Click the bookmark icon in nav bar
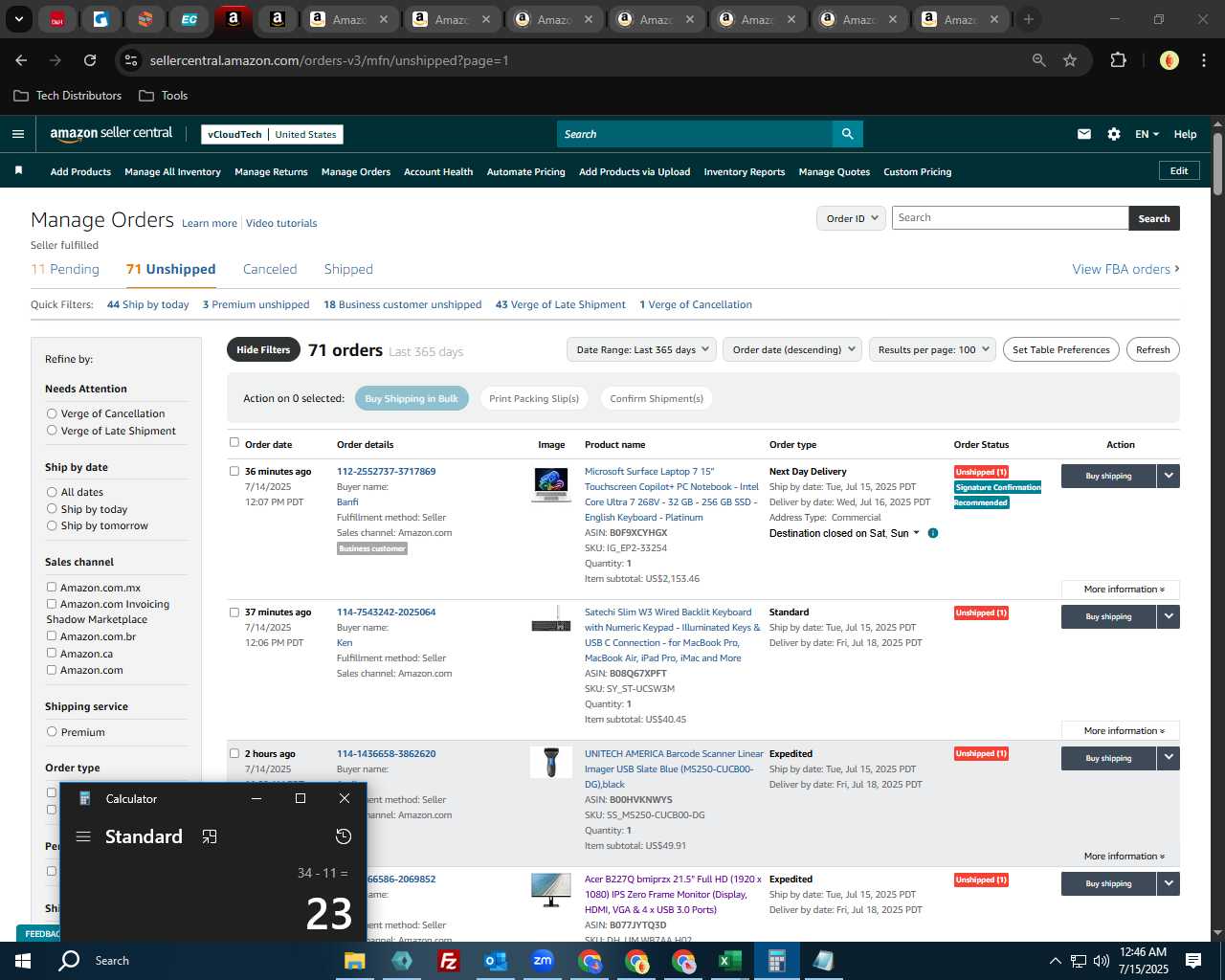 click(x=18, y=170)
